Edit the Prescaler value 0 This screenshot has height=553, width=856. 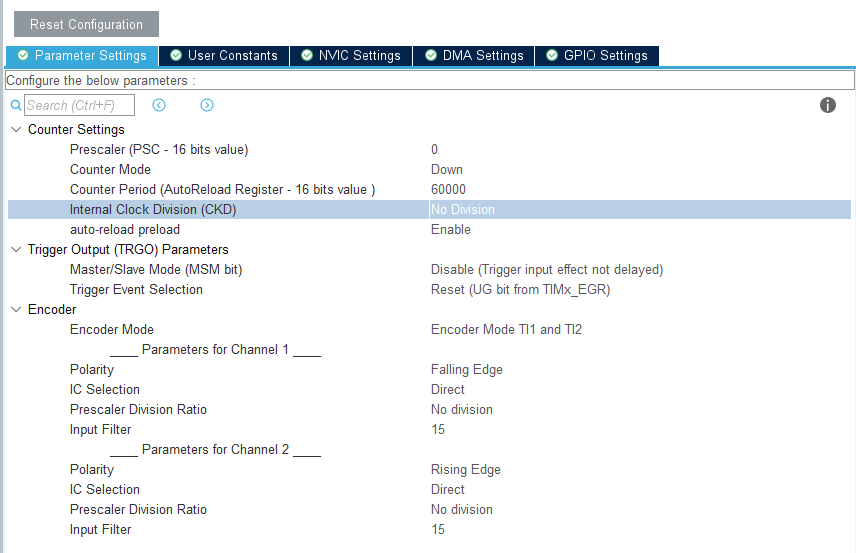point(435,149)
